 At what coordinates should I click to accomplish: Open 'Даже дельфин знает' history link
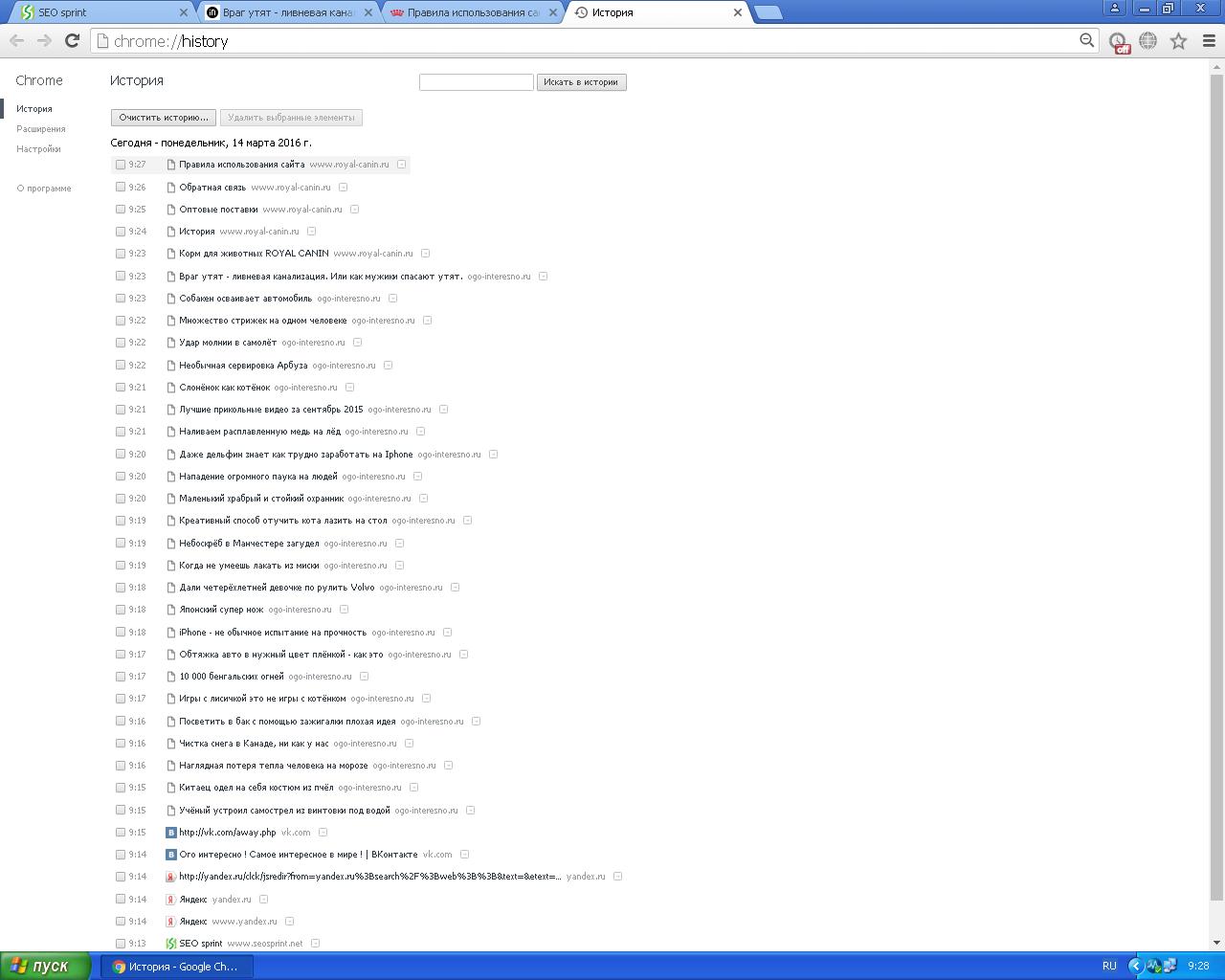tap(296, 455)
